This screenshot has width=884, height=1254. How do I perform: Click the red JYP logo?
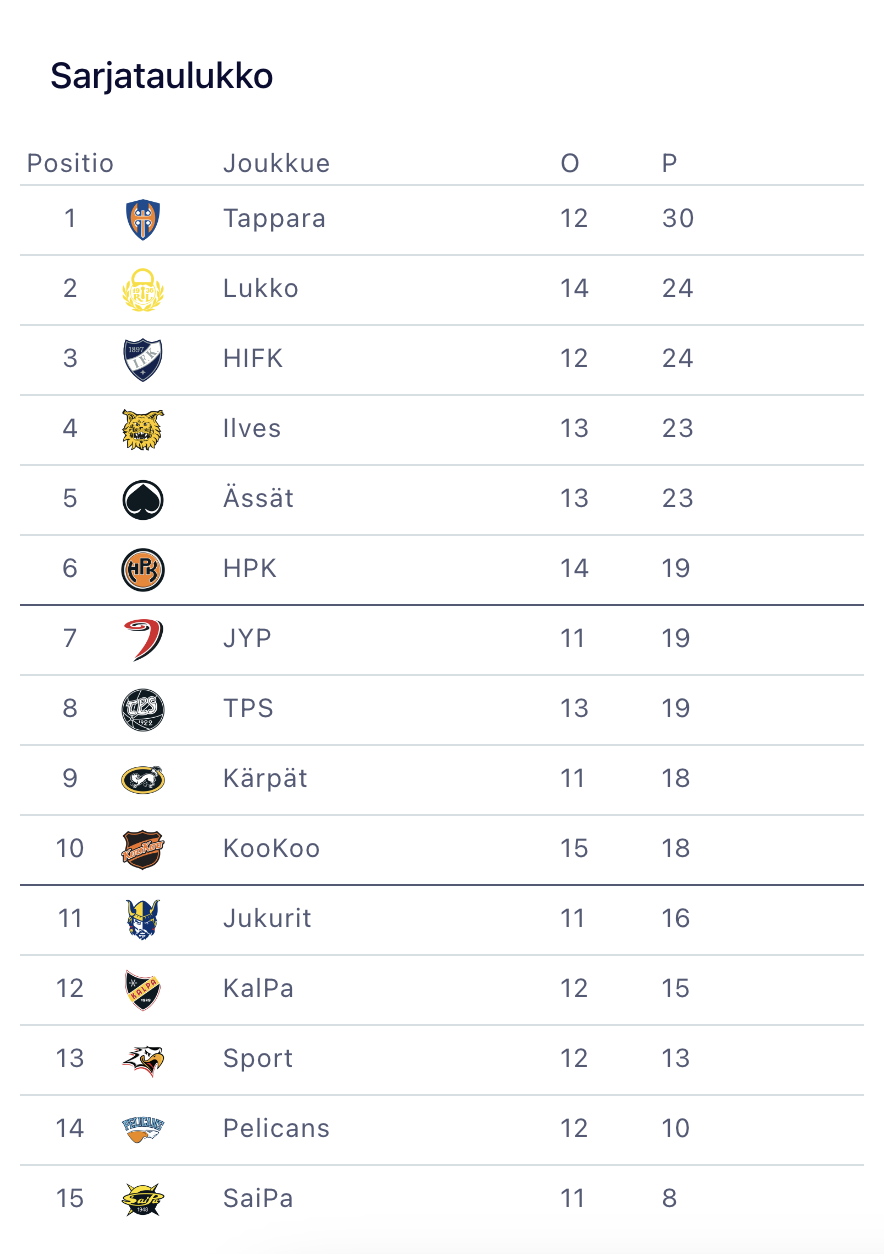point(143,639)
